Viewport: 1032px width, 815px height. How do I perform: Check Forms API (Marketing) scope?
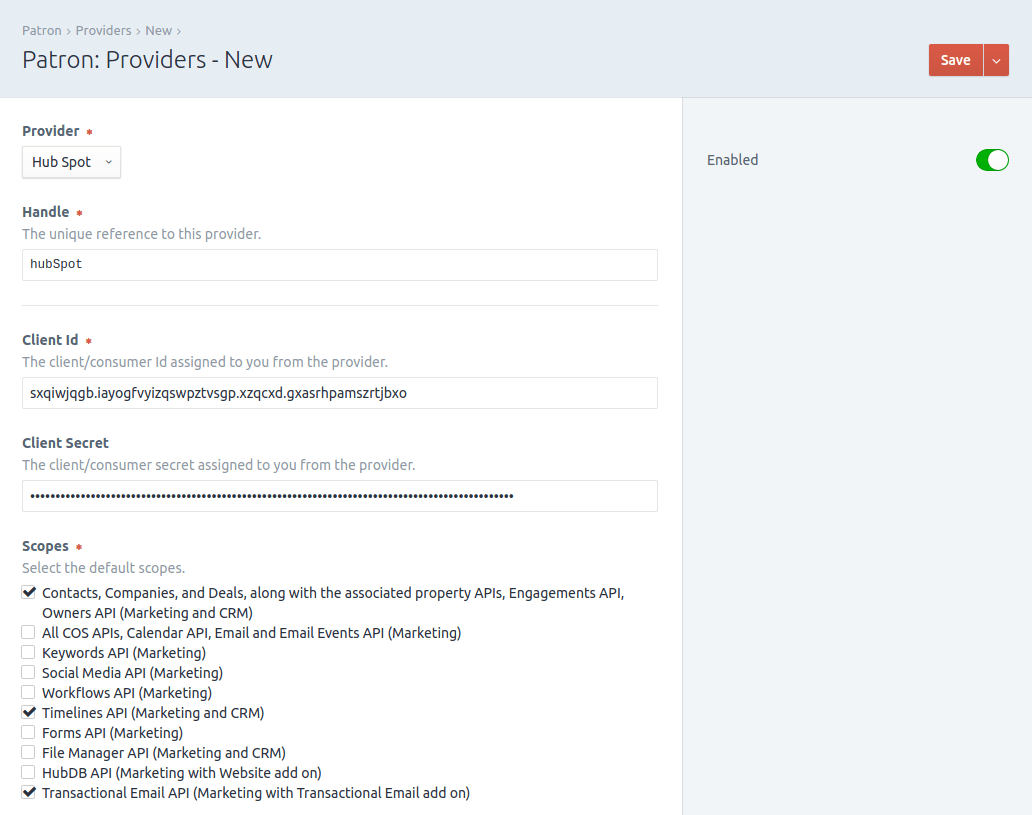pyautogui.click(x=28, y=733)
